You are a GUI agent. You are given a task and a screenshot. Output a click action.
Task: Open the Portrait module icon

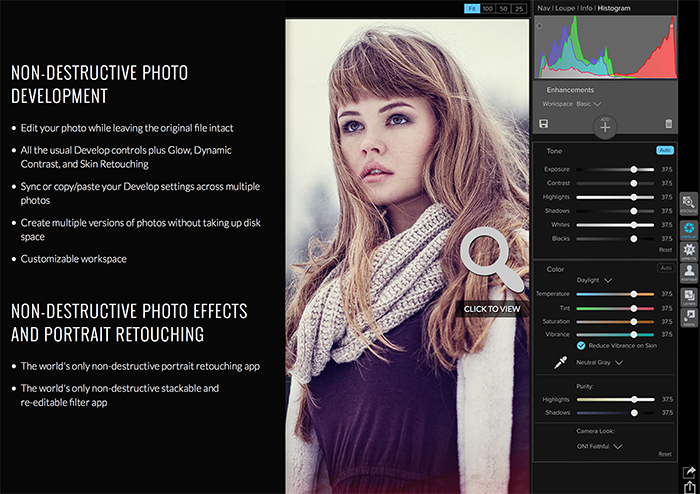pos(690,273)
